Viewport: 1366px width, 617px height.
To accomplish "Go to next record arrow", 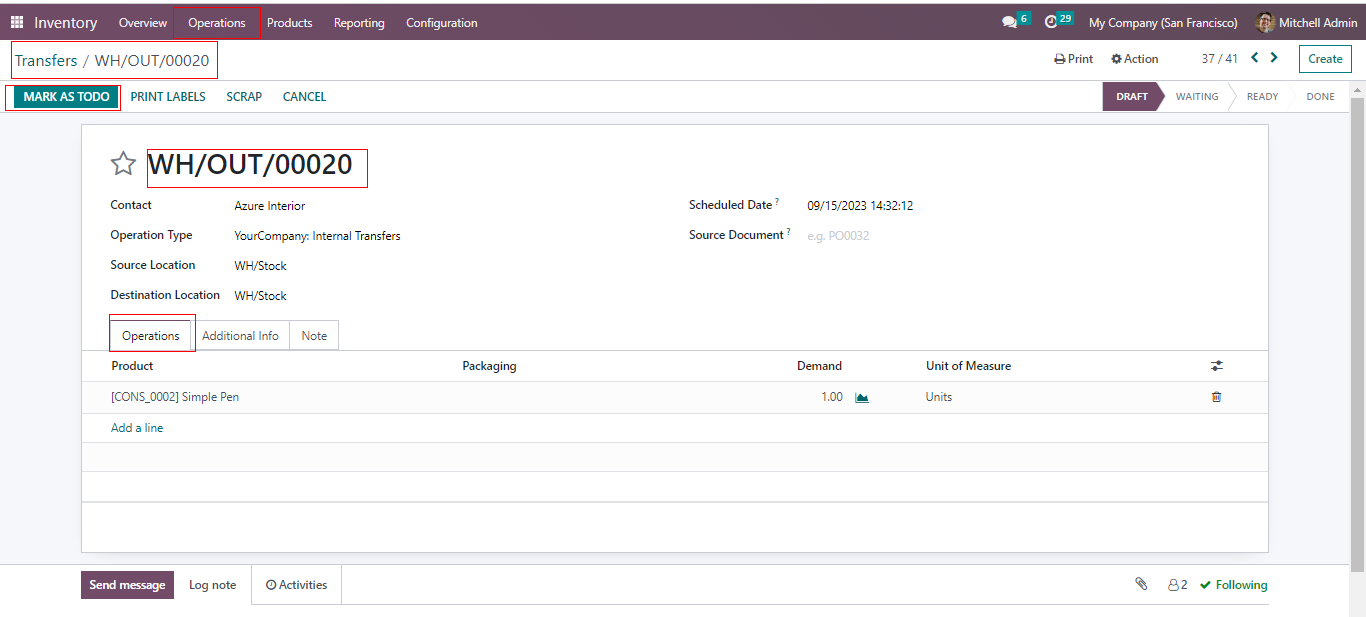I will (1274, 58).
